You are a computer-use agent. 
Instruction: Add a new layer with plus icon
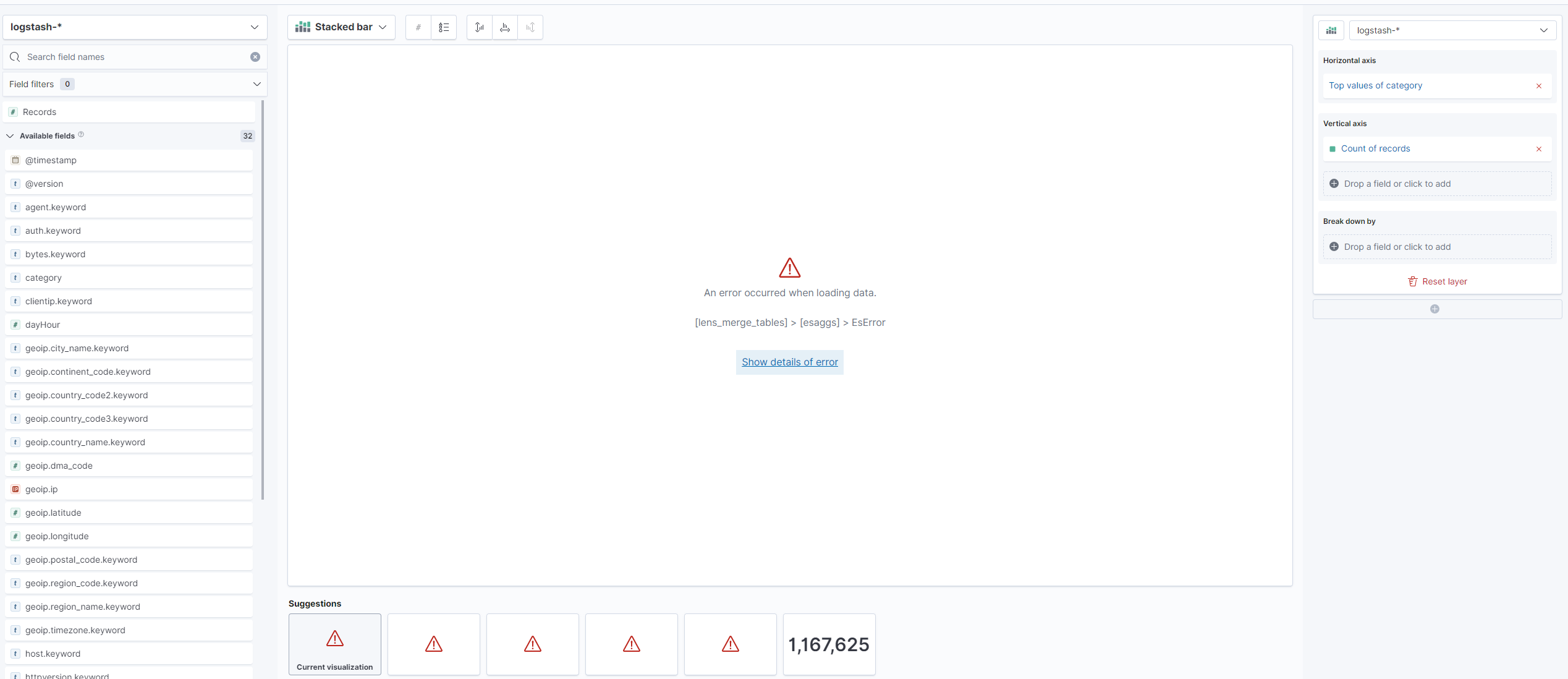point(1435,309)
